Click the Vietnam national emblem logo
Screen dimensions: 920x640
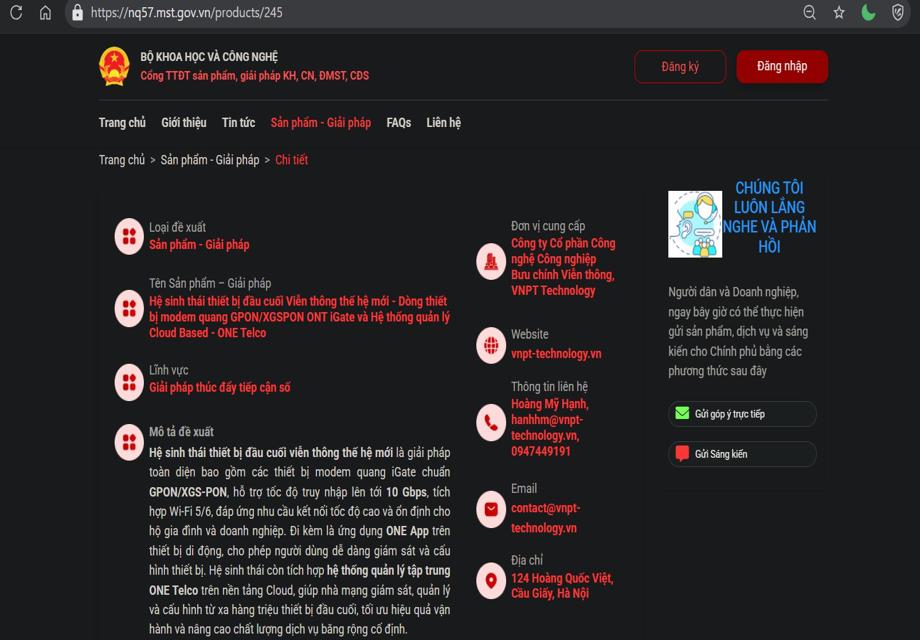click(114, 66)
